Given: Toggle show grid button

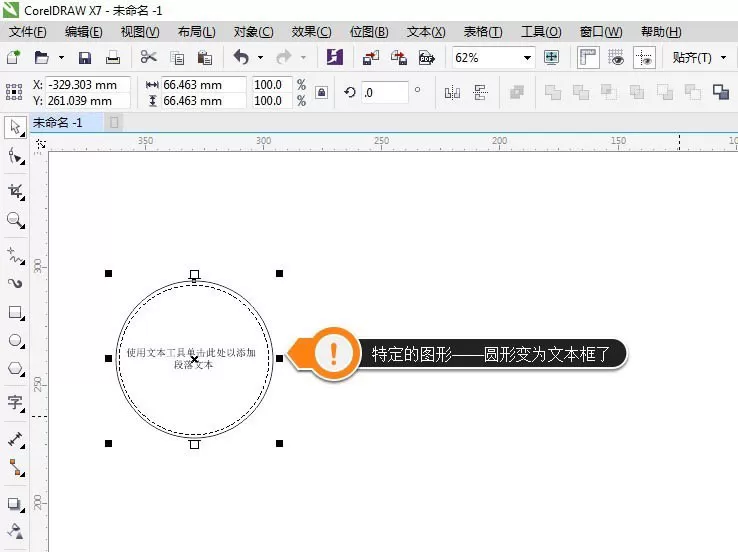Looking at the screenshot, I should point(616,58).
